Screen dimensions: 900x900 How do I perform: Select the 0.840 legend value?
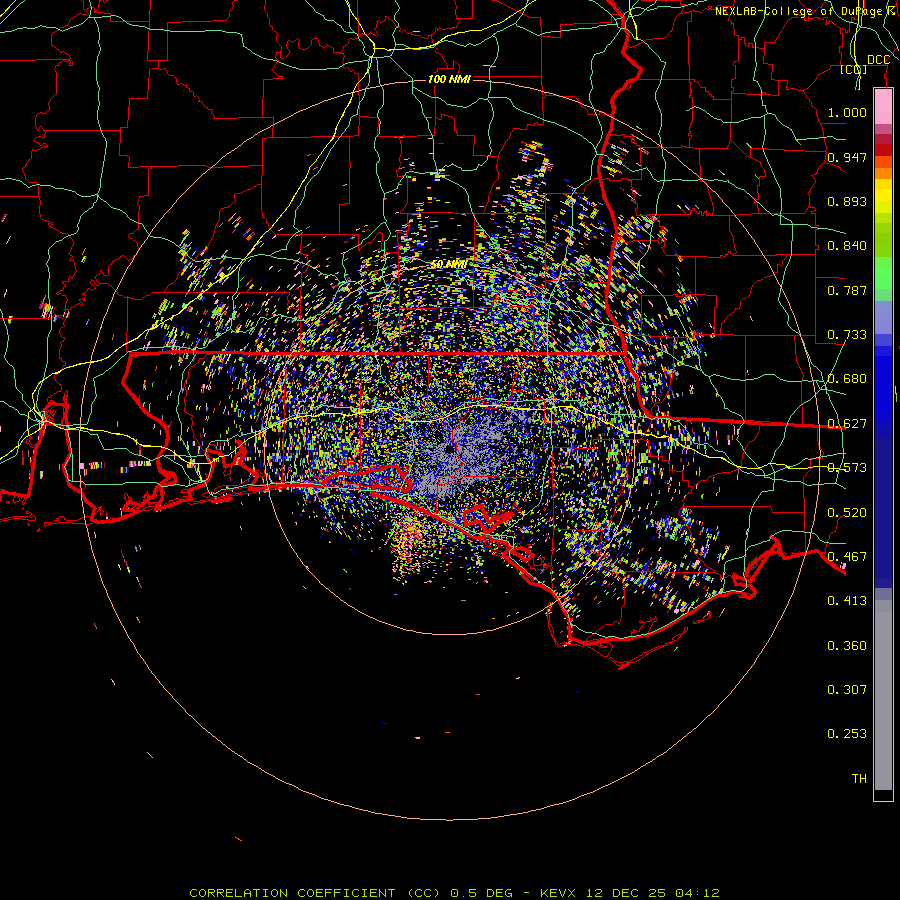(847, 246)
